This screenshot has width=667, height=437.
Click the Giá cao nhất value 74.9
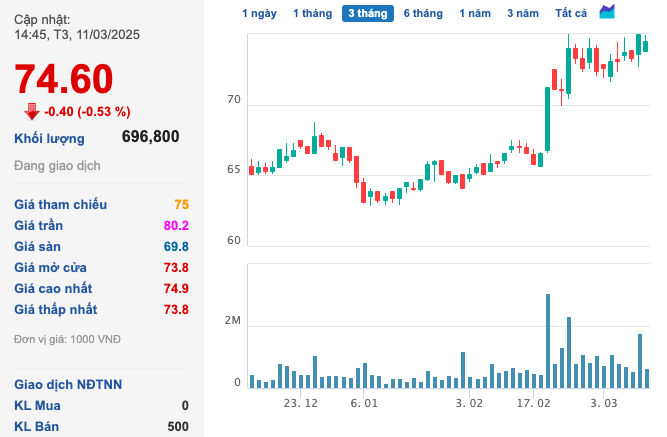(175, 289)
